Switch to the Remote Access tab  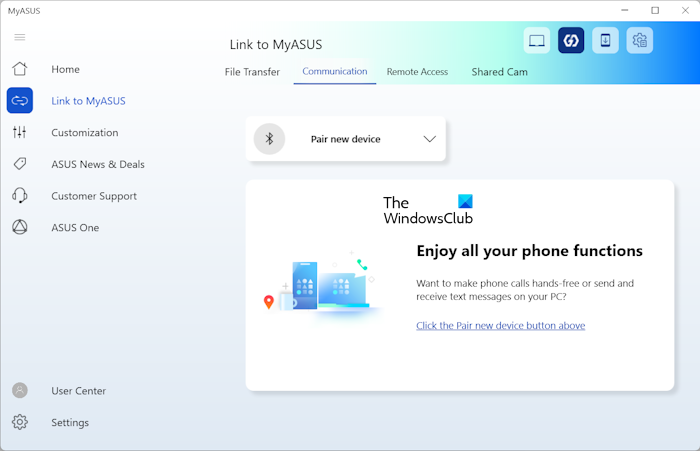(417, 72)
